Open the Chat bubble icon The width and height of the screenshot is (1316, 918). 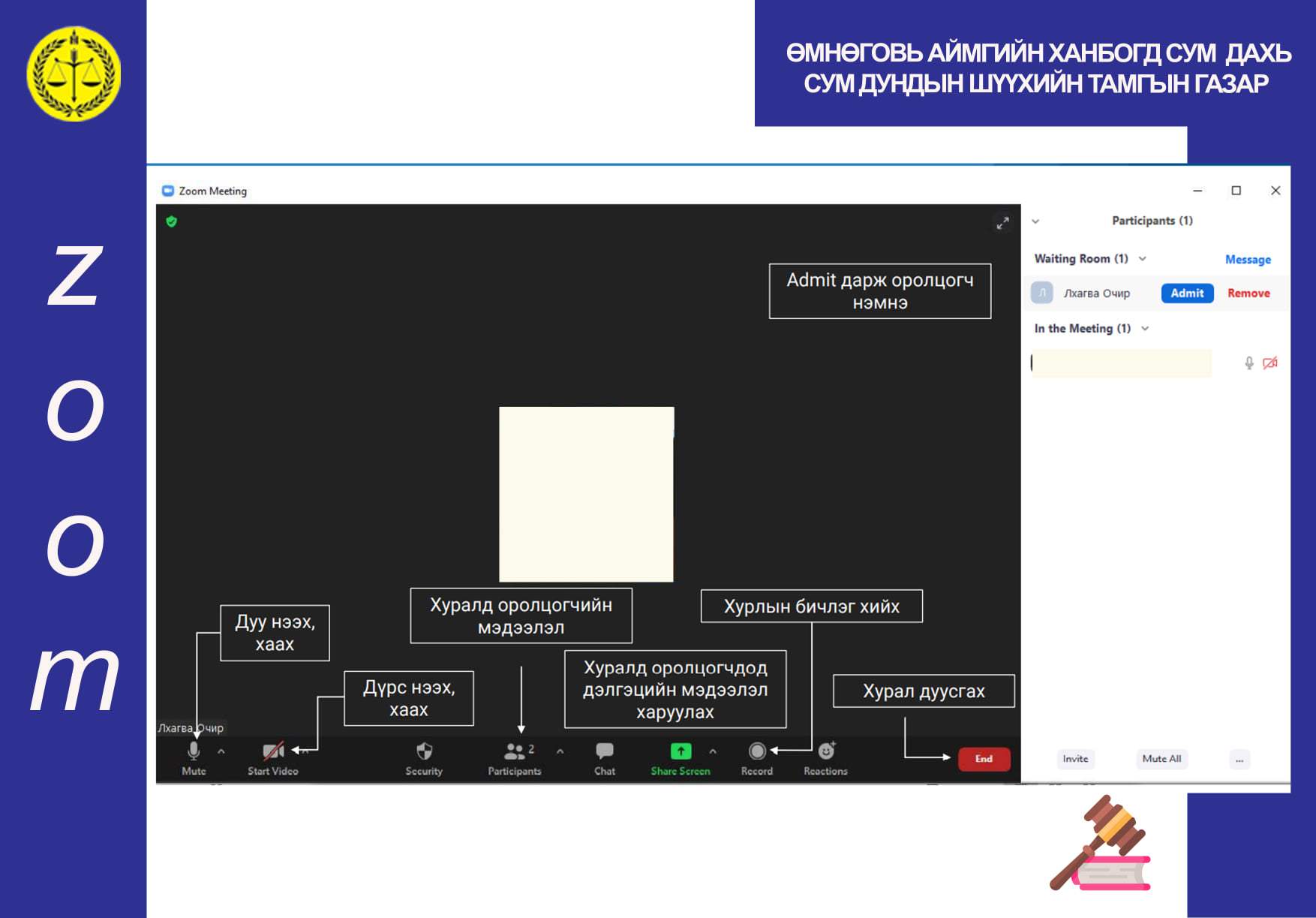coord(605,751)
